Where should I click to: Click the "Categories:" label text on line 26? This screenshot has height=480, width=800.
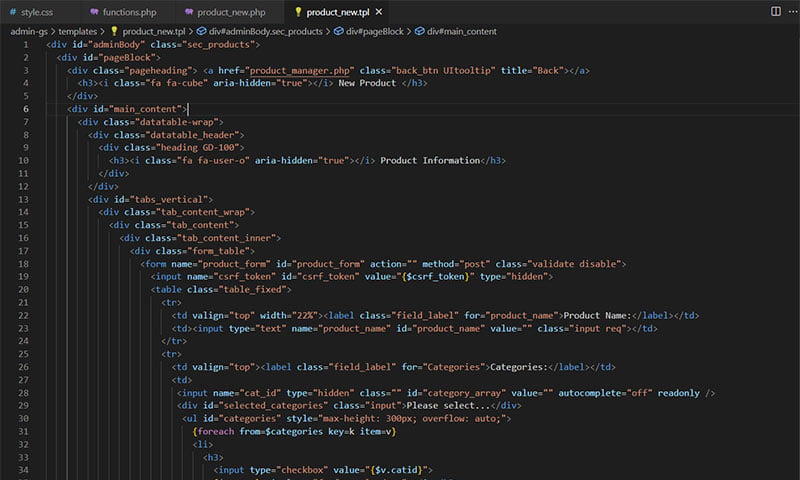pyautogui.click(x=519, y=367)
